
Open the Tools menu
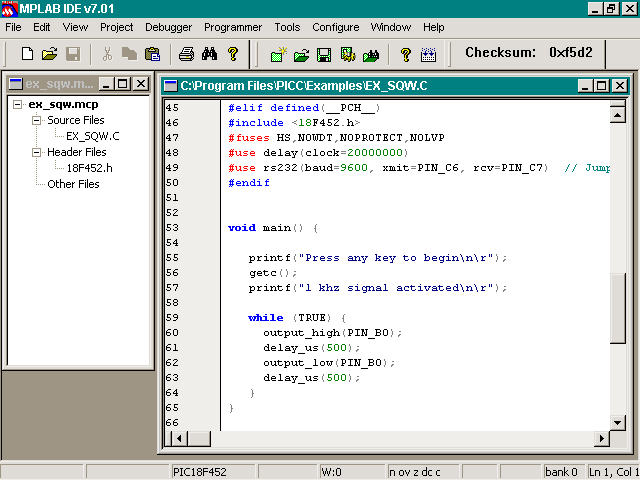[287, 27]
